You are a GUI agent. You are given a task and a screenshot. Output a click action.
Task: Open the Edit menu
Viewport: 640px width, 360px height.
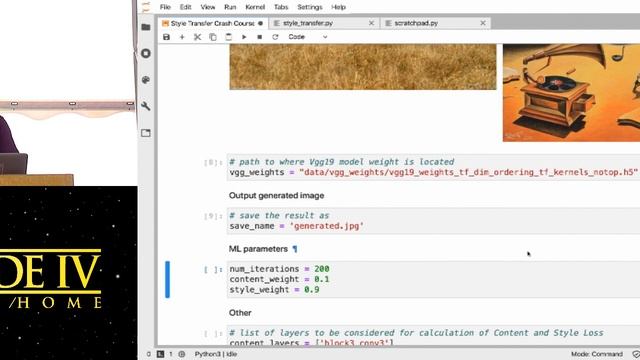coord(185,7)
